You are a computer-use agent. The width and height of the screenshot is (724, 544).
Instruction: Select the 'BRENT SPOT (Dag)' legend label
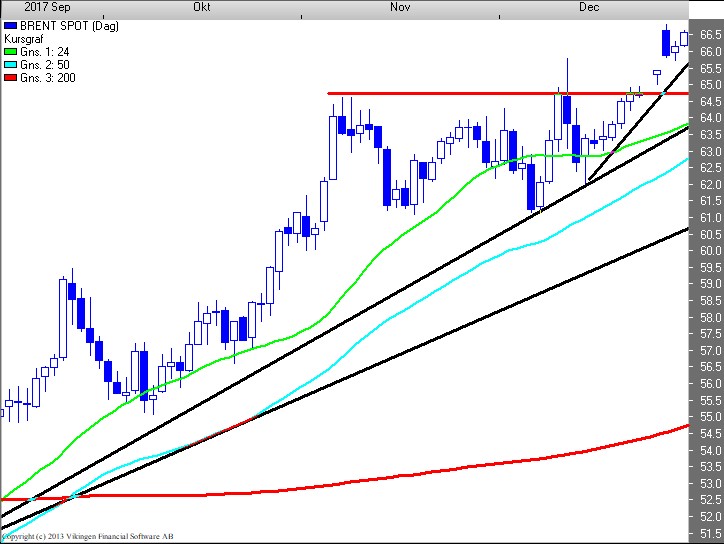[69, 26]
